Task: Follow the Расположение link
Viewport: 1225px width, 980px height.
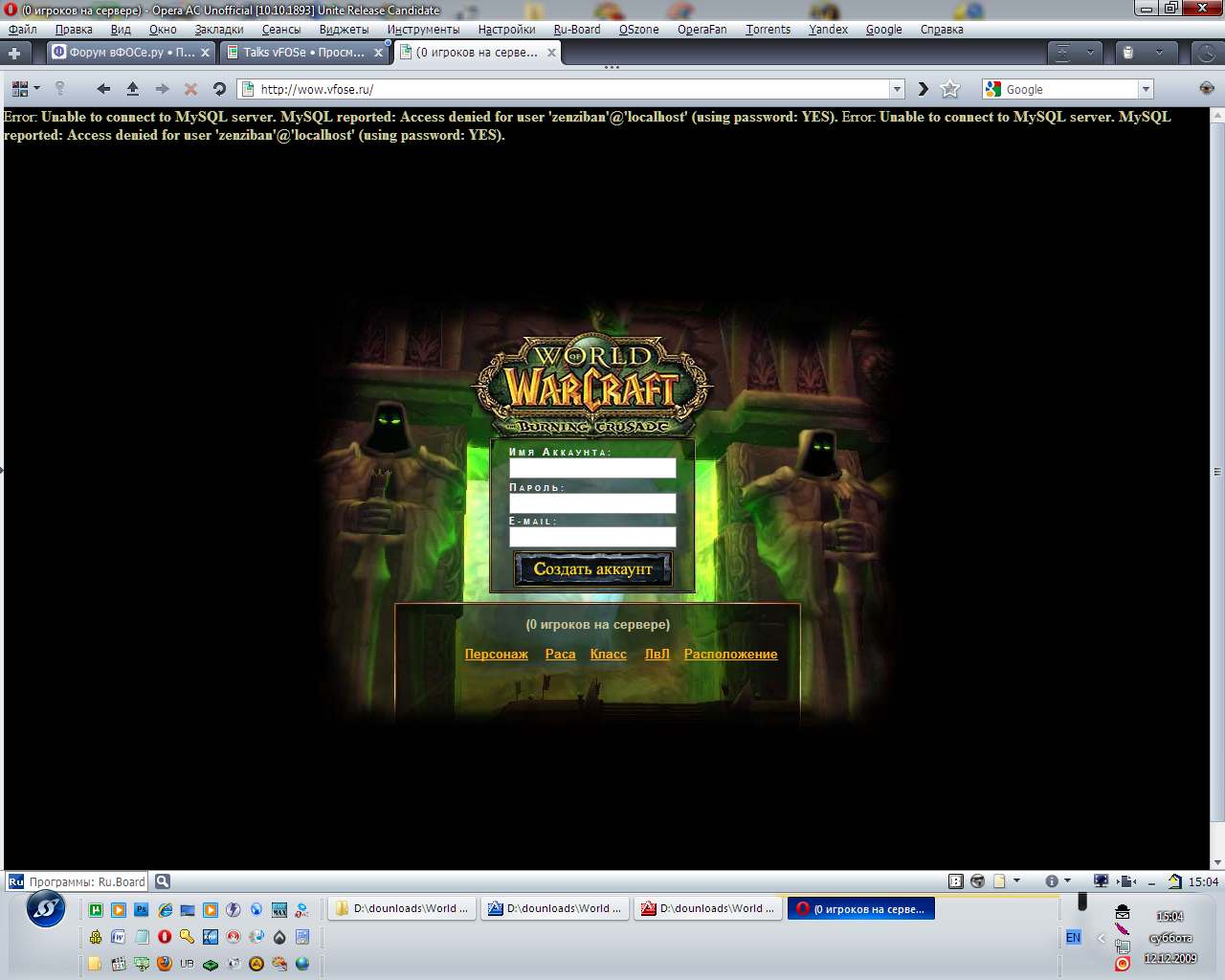Action: pyautogui.click(x=730, y=654)
